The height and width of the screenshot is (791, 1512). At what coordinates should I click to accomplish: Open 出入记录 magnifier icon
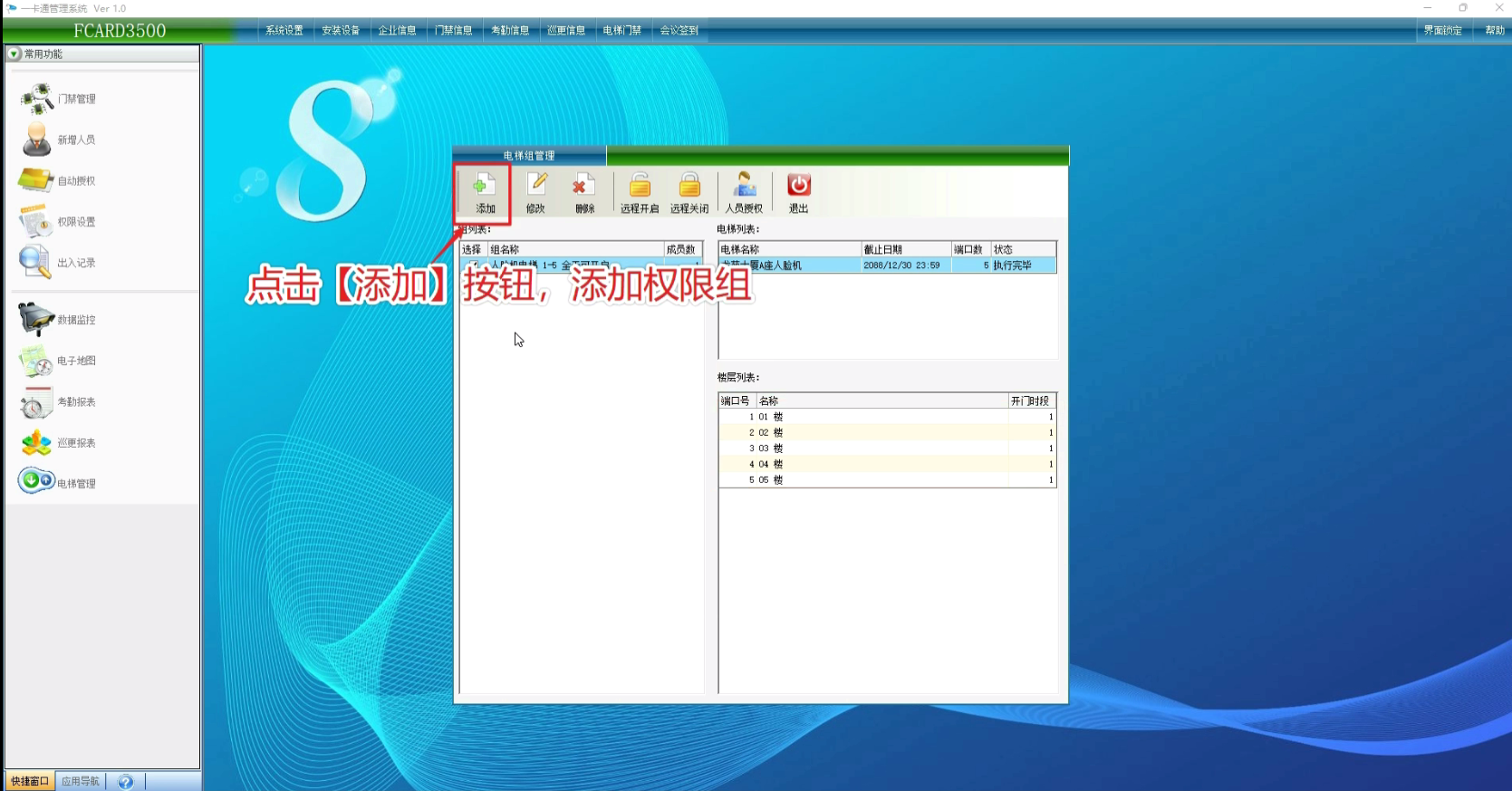pos(35,262)
